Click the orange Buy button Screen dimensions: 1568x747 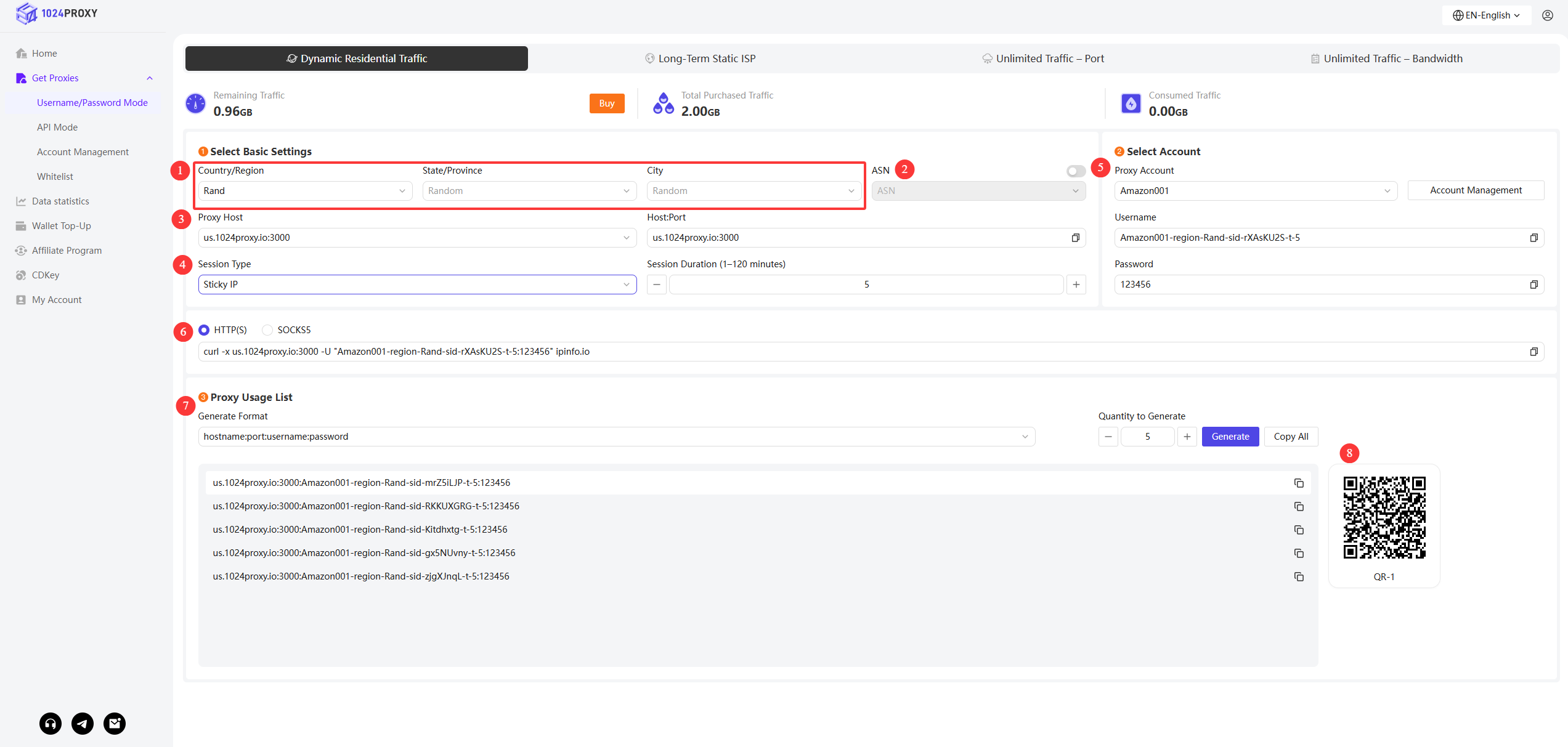pos(606,103)
